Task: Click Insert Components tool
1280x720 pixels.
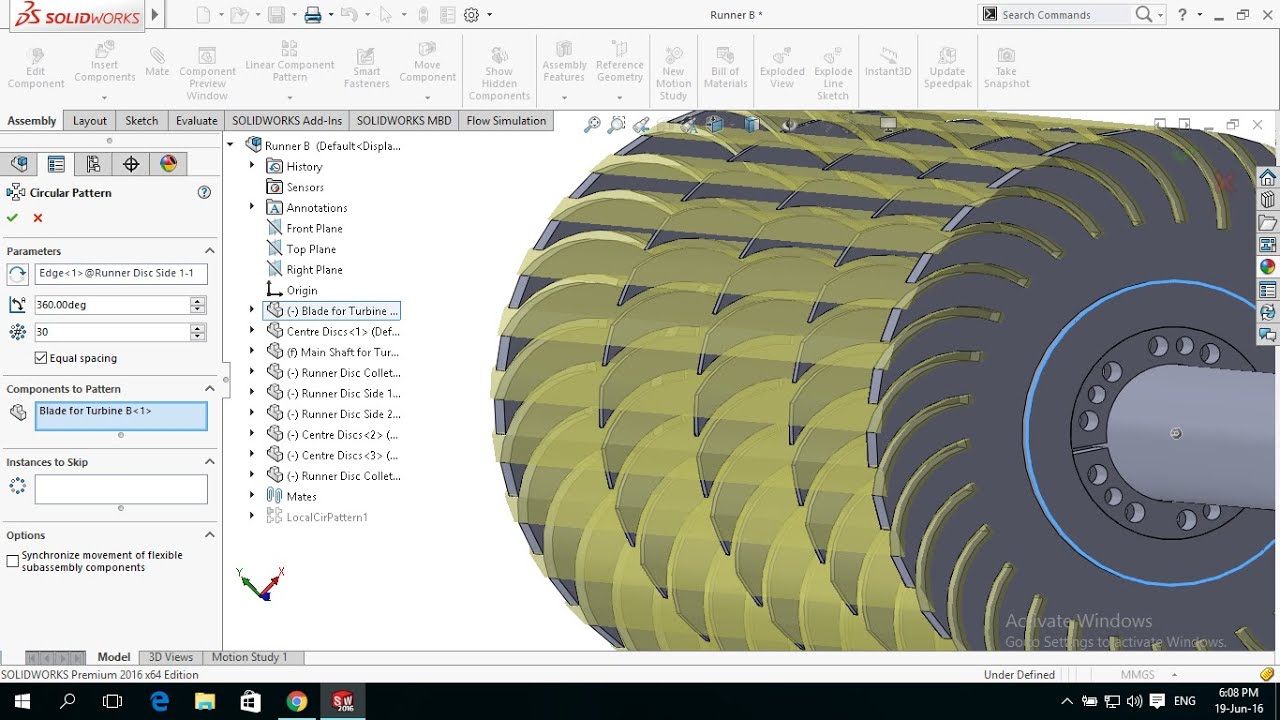Action: [105, 64]
